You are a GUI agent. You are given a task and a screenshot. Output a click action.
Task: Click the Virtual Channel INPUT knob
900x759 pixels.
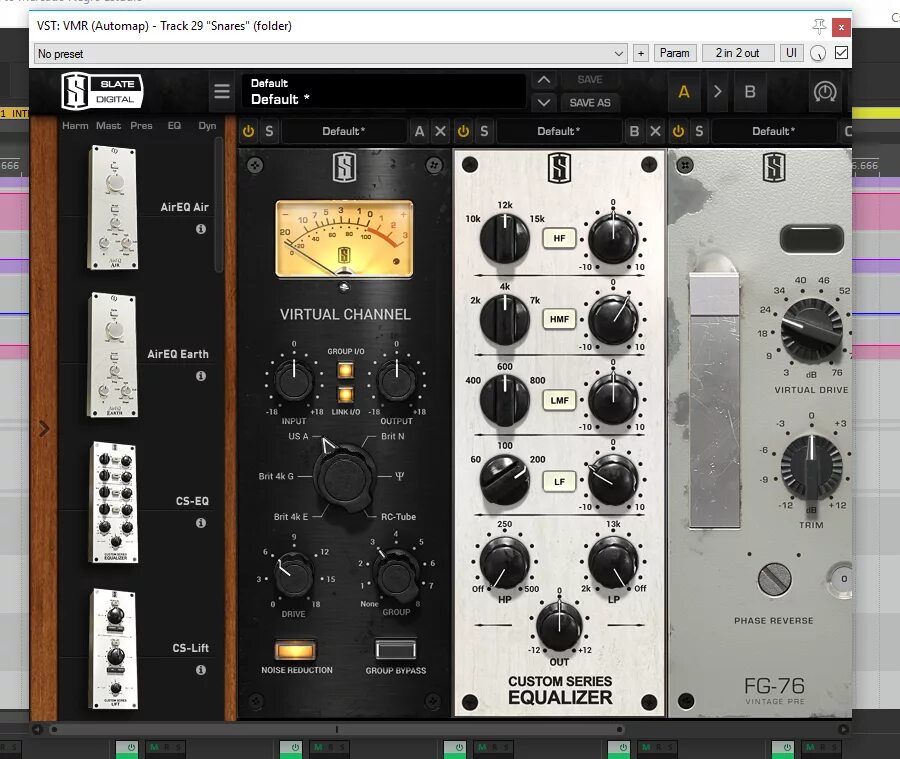pyautogui.click(x=294, y=380)
